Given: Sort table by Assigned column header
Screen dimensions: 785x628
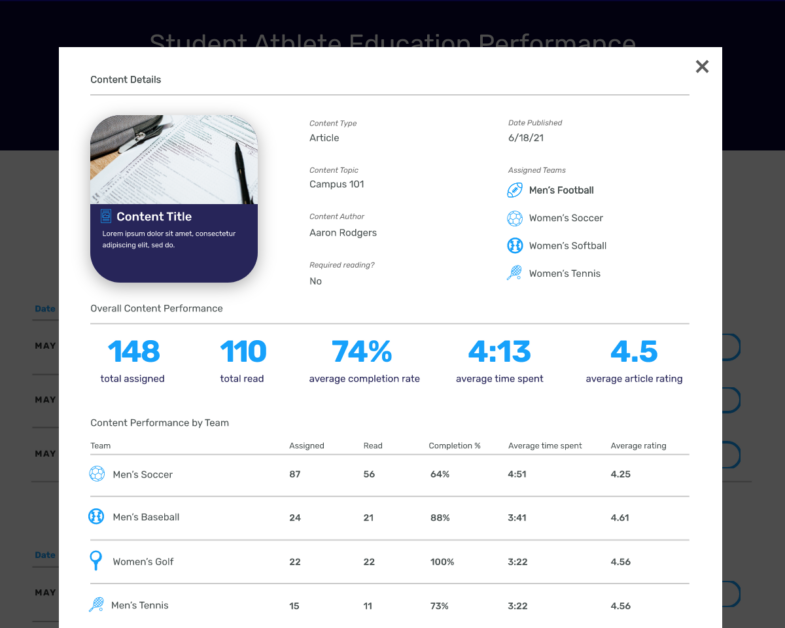Looking at the screenshot, I should coord(306,446).
